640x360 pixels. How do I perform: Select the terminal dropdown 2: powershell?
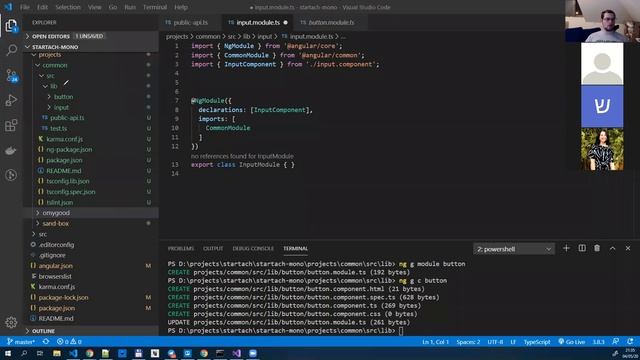pos(514,249)
